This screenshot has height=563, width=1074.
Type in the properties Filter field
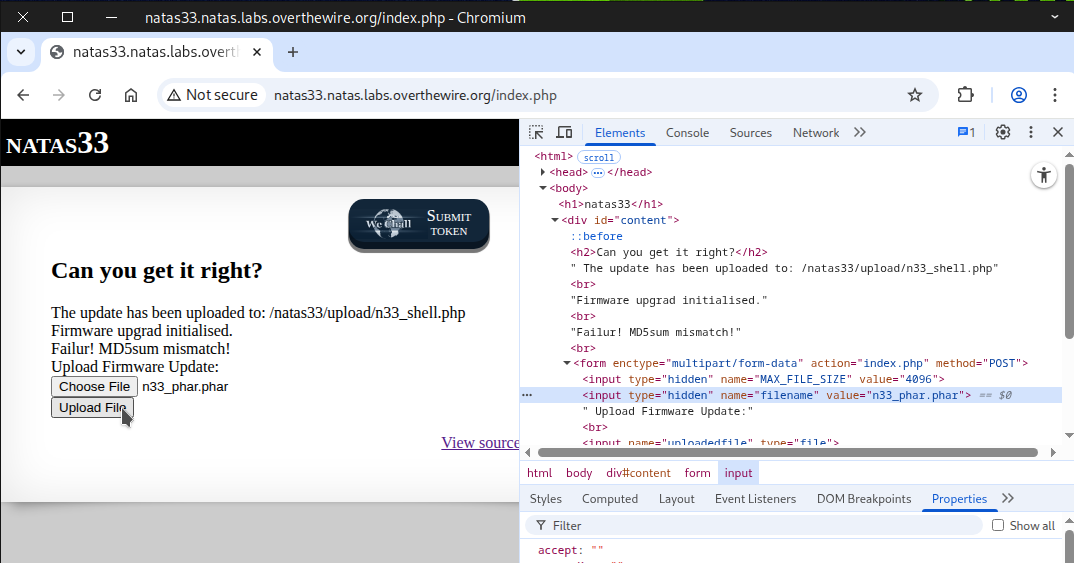(760, 525)
